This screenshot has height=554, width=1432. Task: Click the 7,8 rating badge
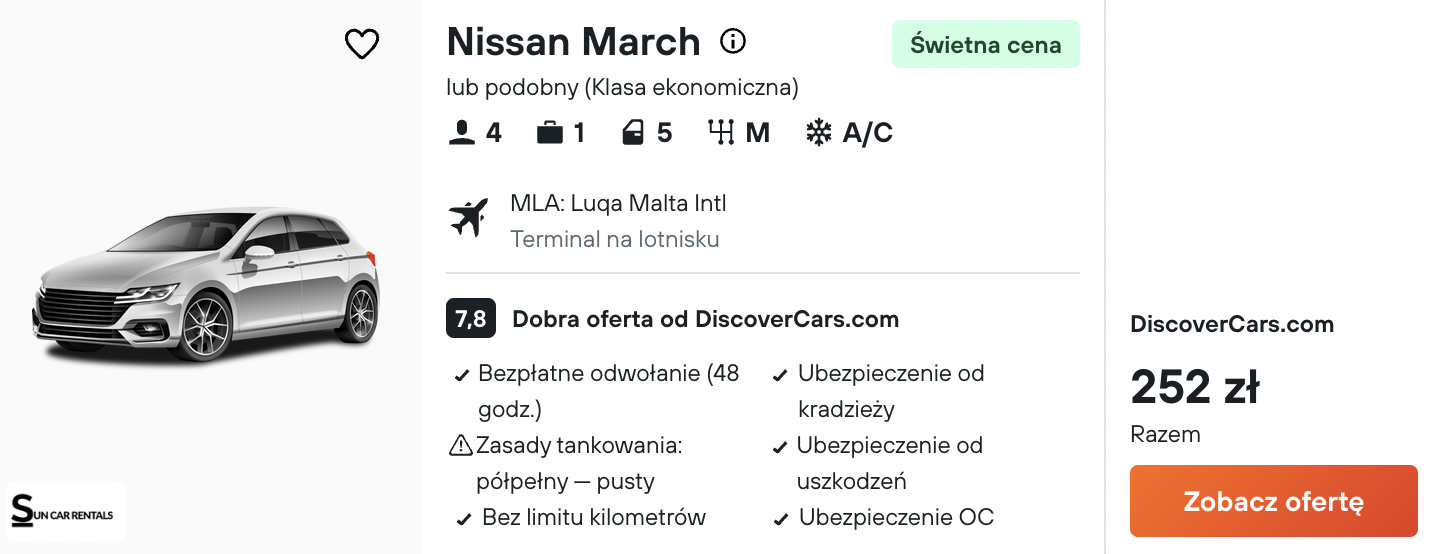click(x=471, y=319)
